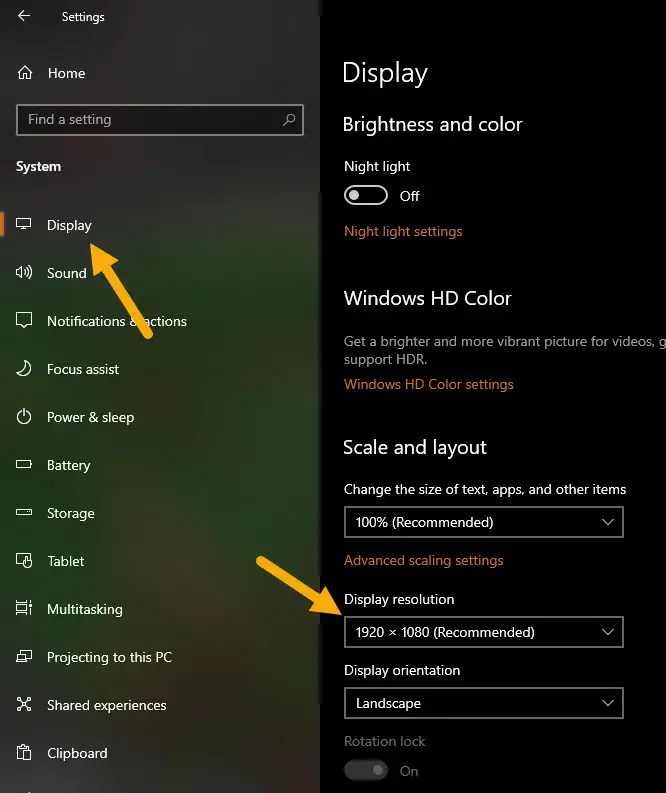
Task: Click the Display resolution label
Action: point(399,599)
